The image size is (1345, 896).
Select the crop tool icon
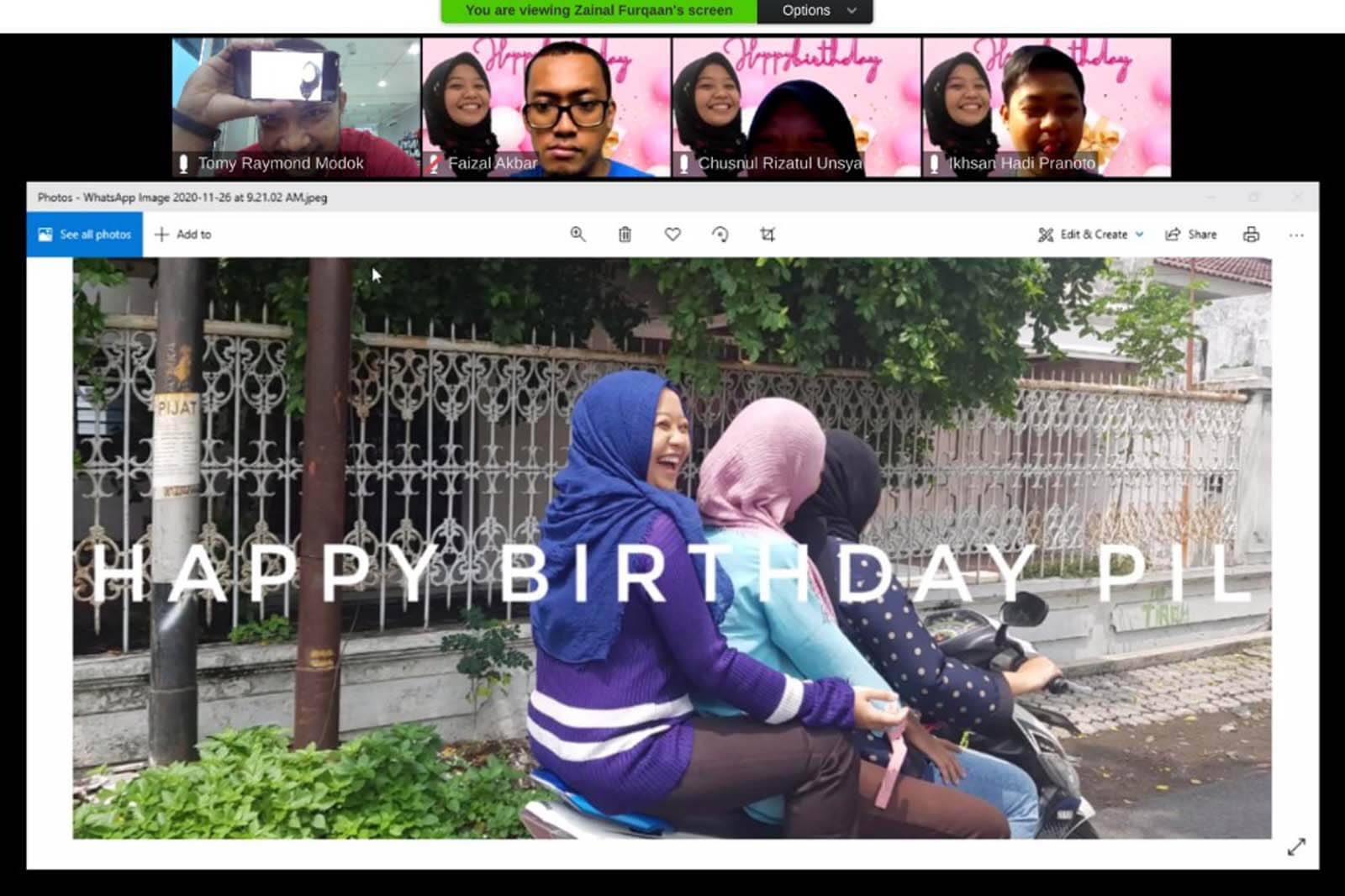click(767, 235)
